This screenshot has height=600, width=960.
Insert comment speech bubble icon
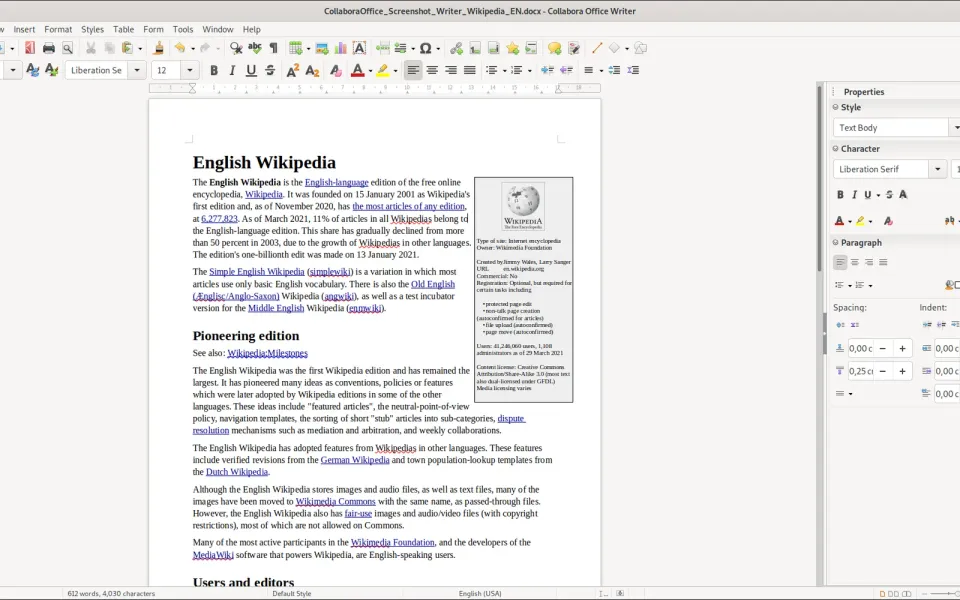(555, 48)
